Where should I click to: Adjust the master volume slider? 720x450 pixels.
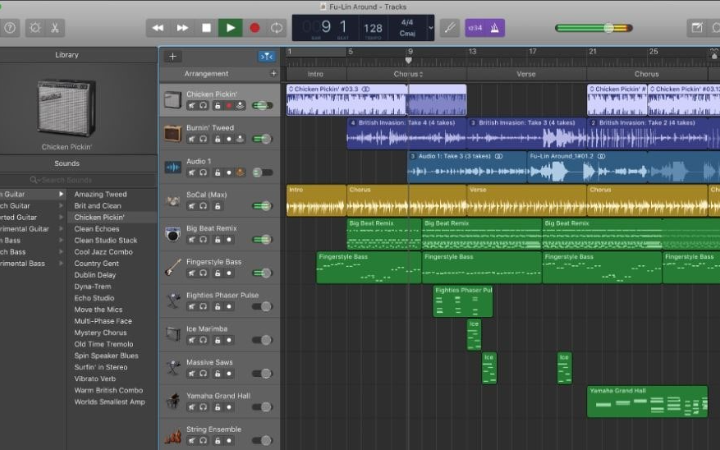[594, 28]
